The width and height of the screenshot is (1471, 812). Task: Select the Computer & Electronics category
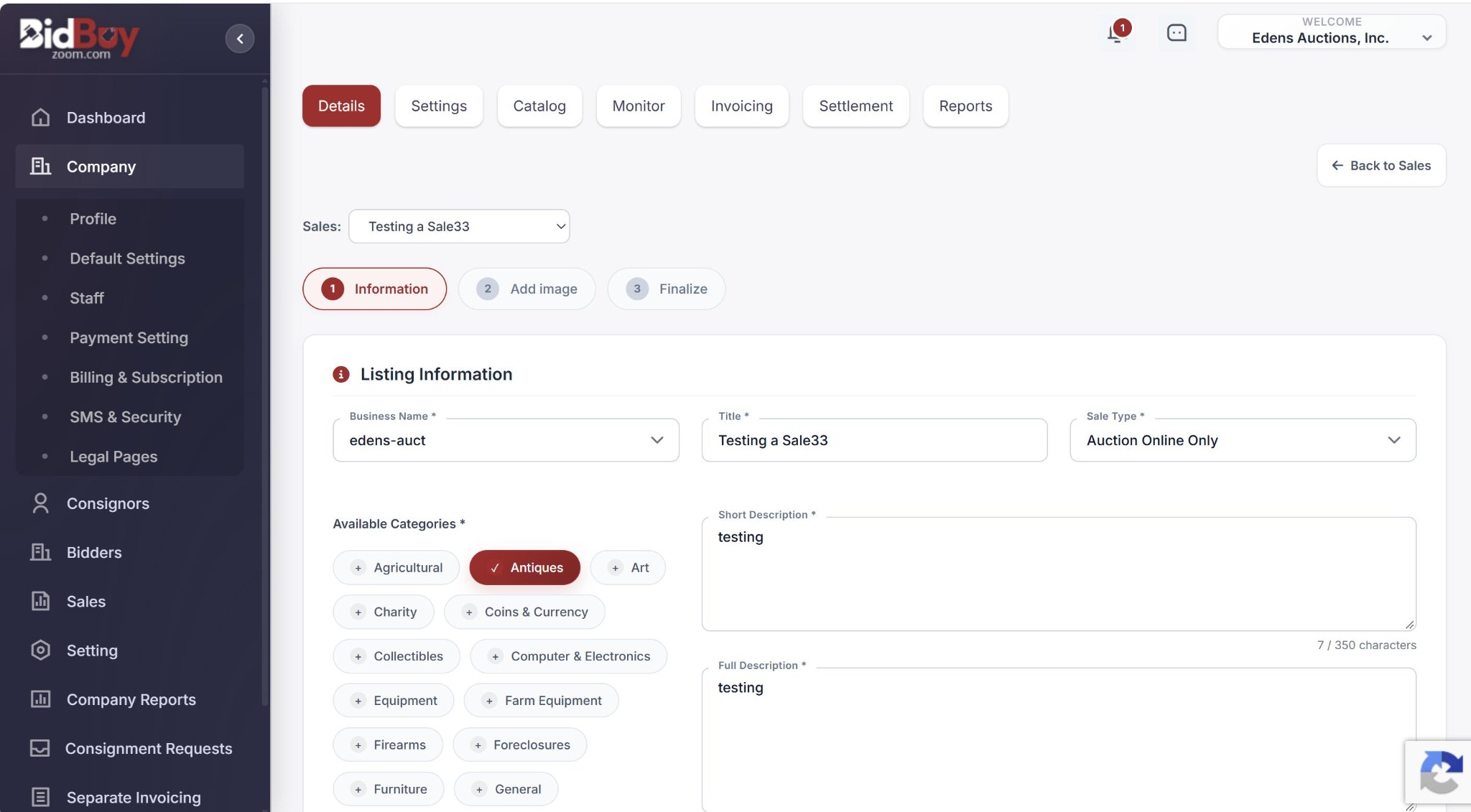pos(569,656)
